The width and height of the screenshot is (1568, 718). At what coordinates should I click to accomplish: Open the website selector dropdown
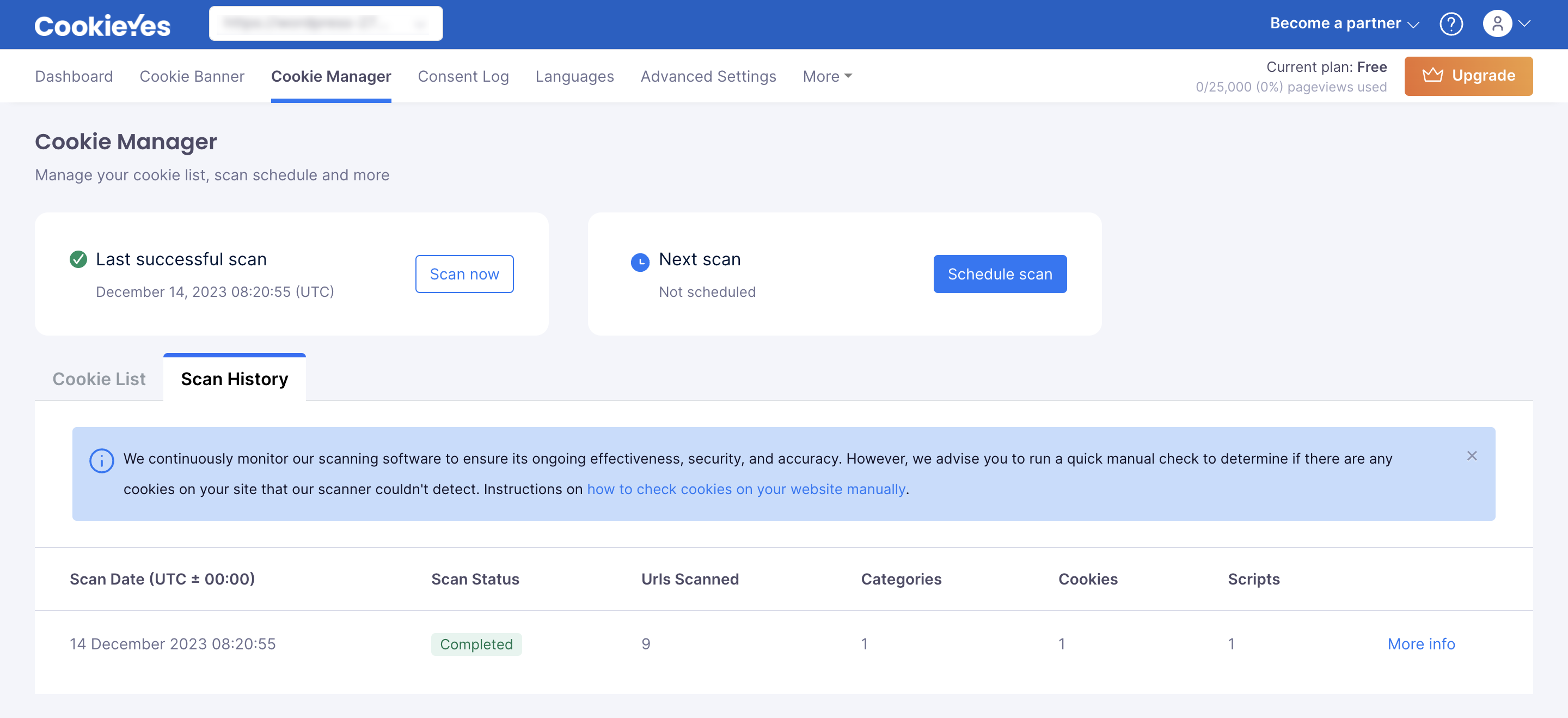pyautogui.click(x=326, y=24)
